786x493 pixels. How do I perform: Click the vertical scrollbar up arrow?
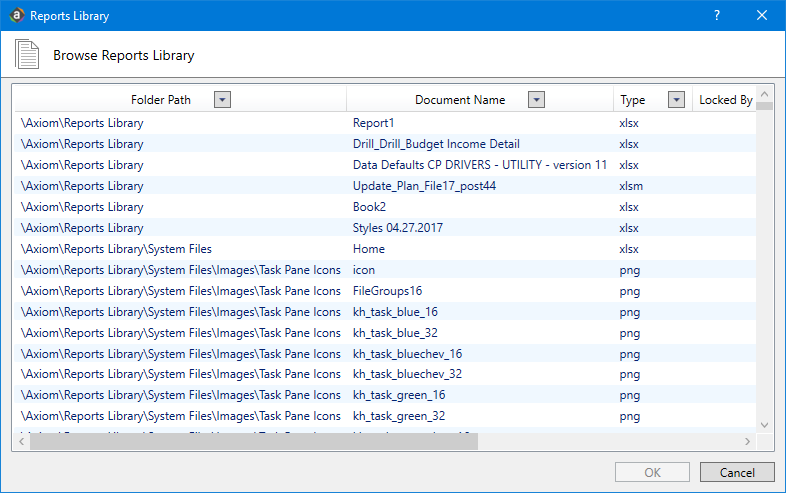[765, 92]
